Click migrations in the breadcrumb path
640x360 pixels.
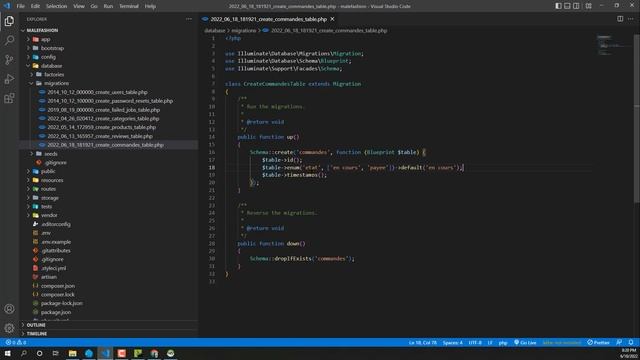tap(244, 31)
